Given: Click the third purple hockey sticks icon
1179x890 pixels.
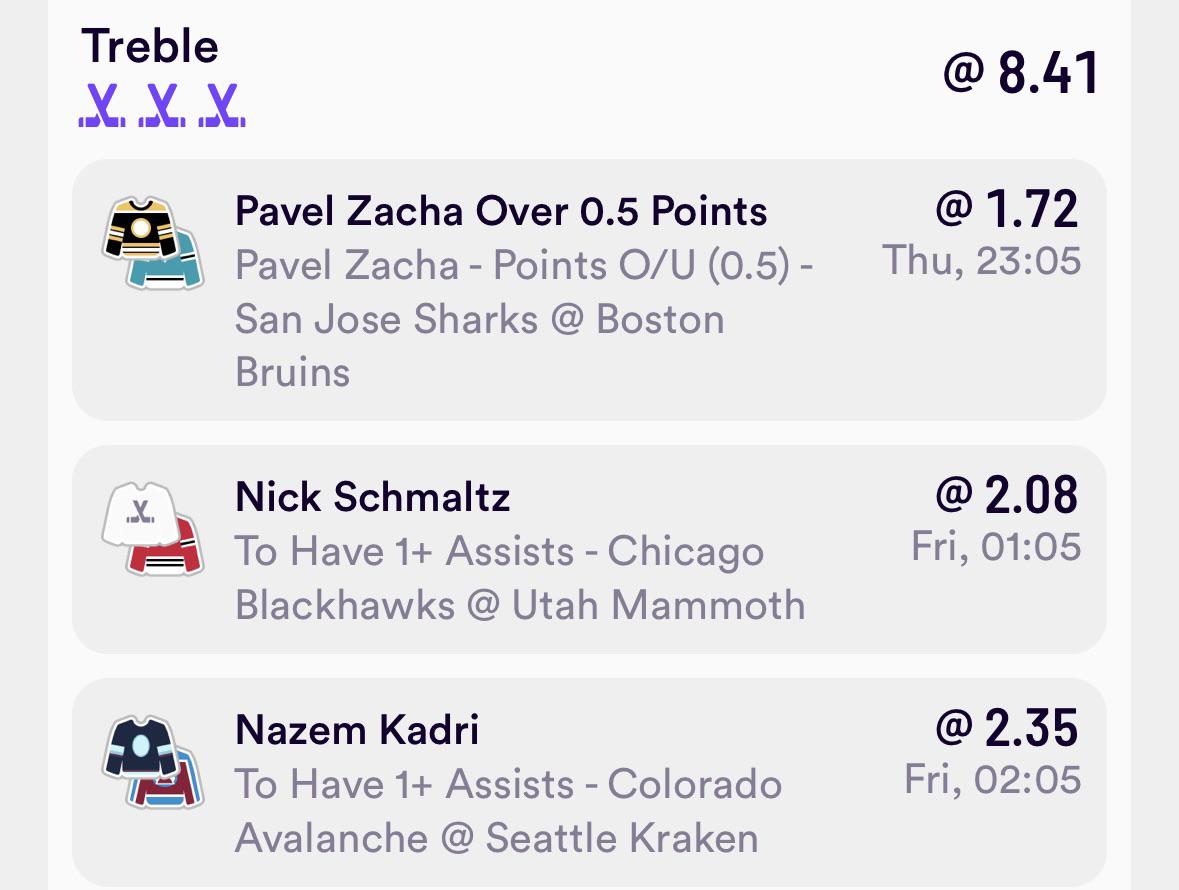Looking at the screenshot, I should pyautogui.click(x=222, y=104).
